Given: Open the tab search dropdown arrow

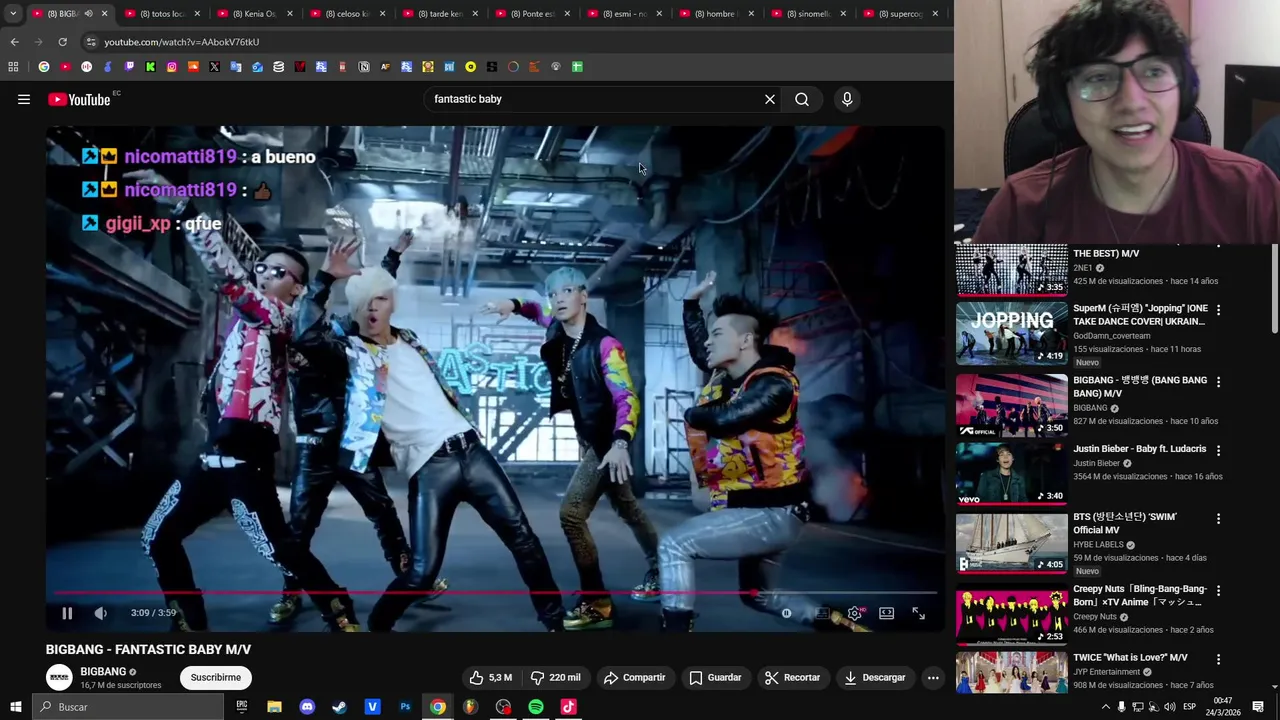Looking at the screenshot, I should point(13,14).
